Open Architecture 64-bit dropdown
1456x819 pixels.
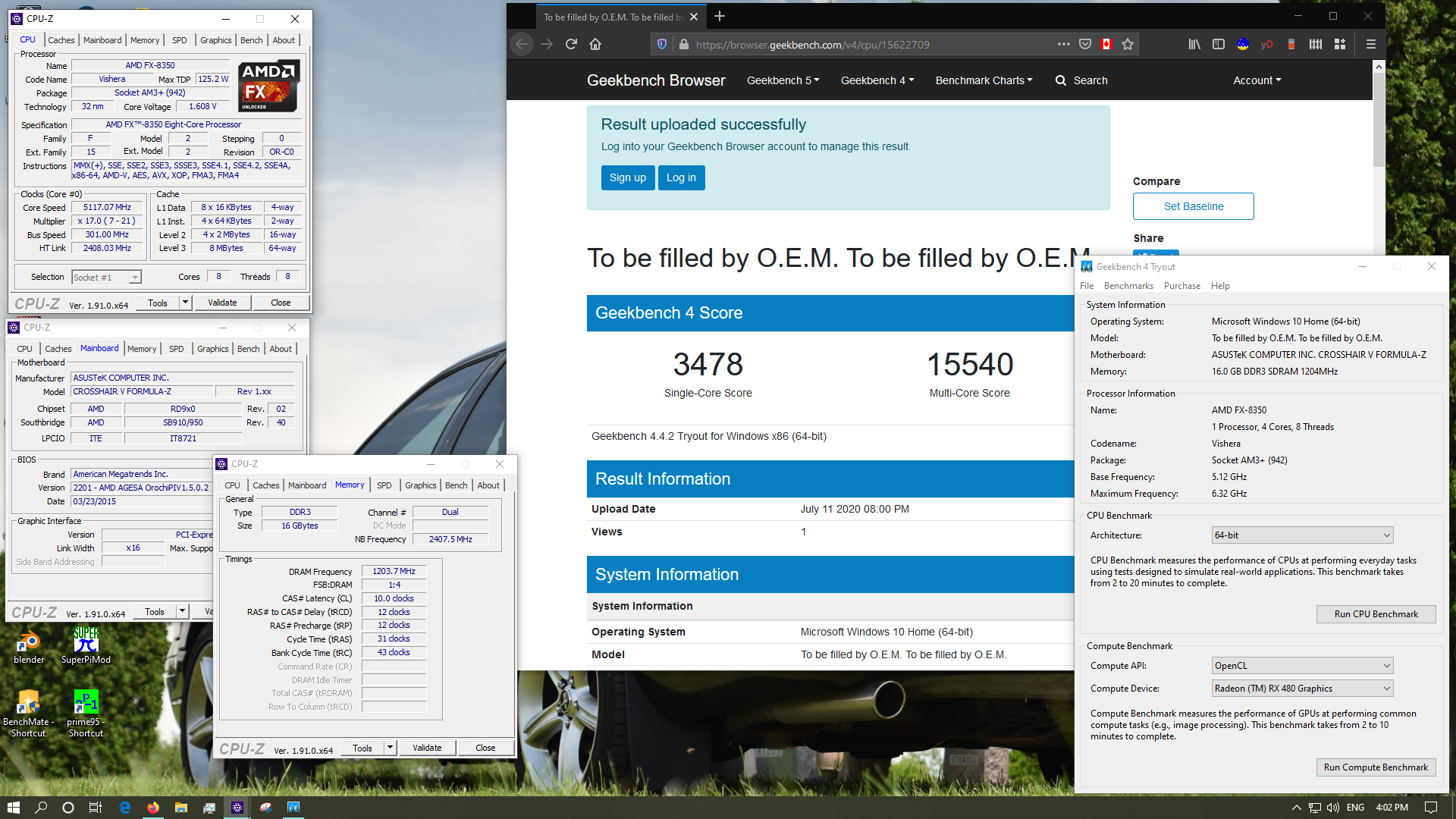pyautogui.click(x=1303, y=535)
